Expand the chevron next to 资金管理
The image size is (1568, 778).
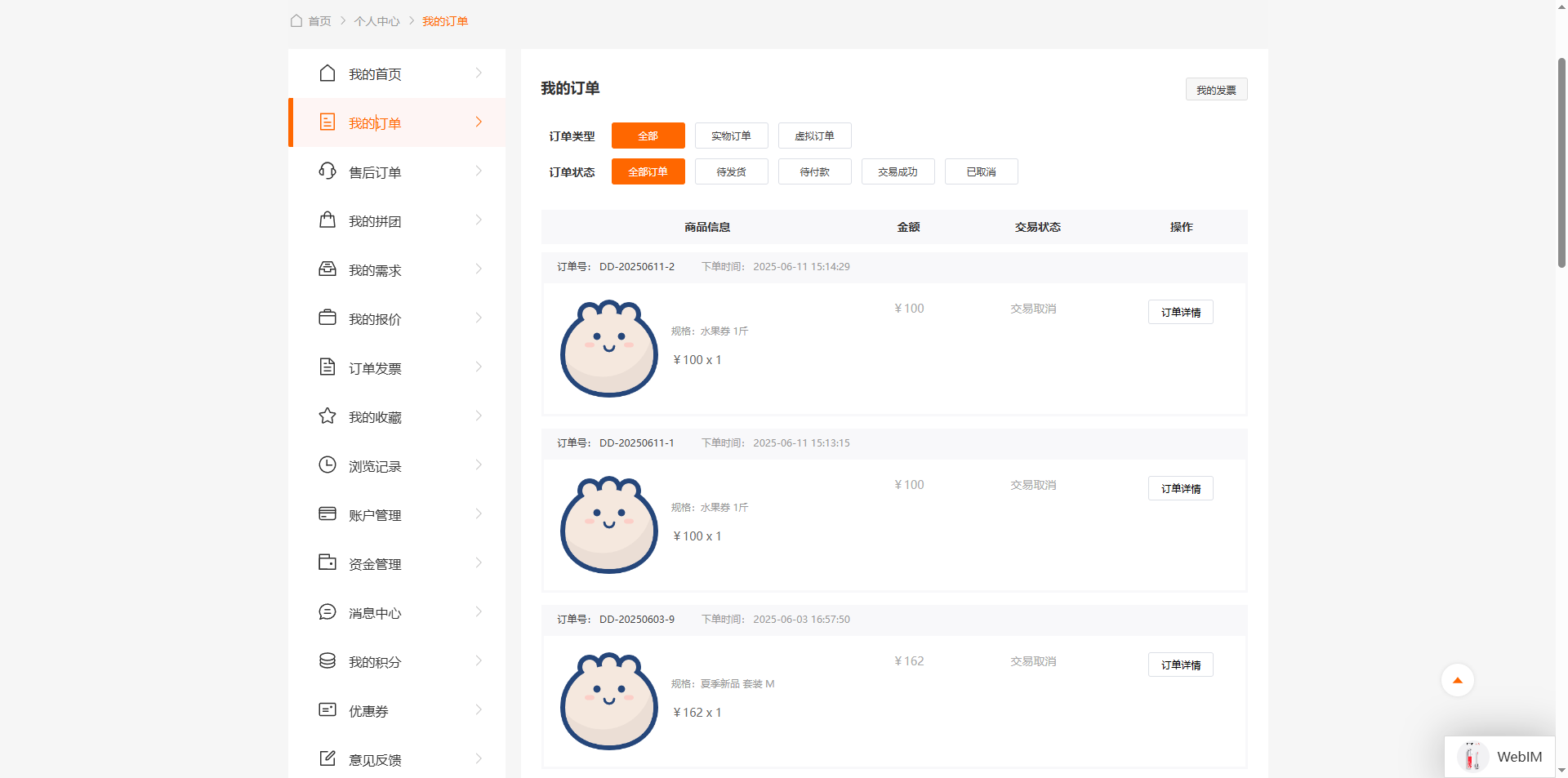(x=479, y=563)
